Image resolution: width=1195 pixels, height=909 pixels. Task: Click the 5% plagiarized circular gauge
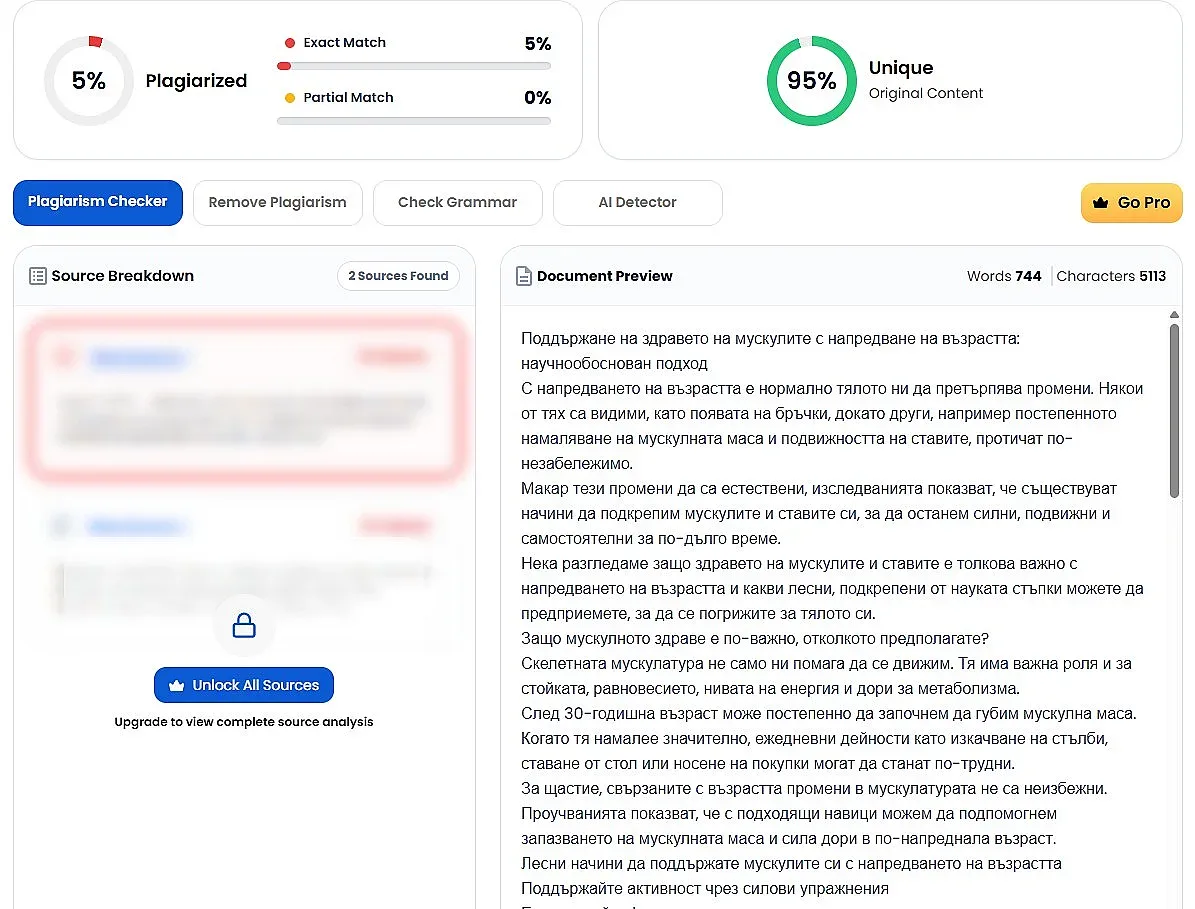pyautogui.click(x=89, y=81)
